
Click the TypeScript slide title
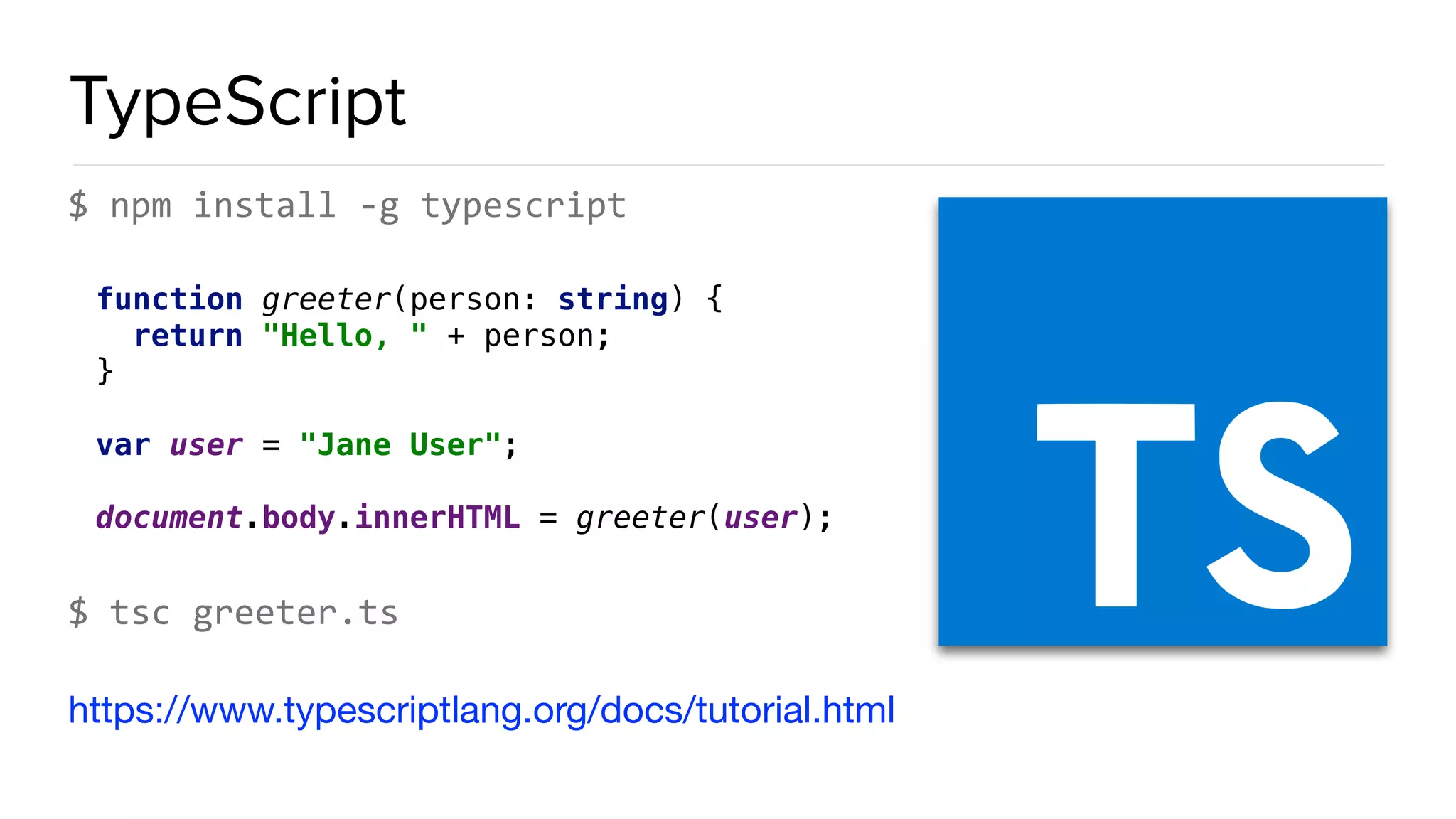pyautogui.click(x=237, y=102)
